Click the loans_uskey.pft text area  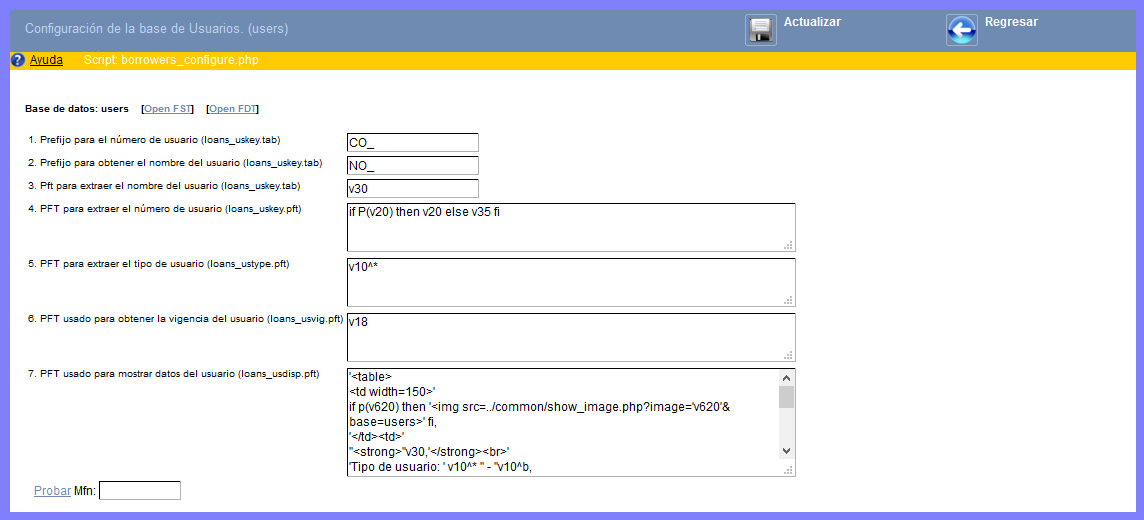pos(570,227)
